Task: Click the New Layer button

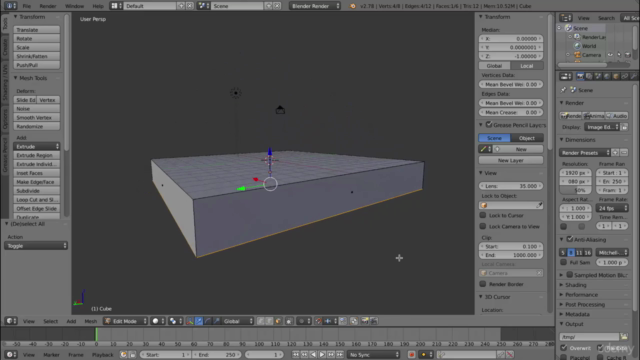Action: click(511, 160)
